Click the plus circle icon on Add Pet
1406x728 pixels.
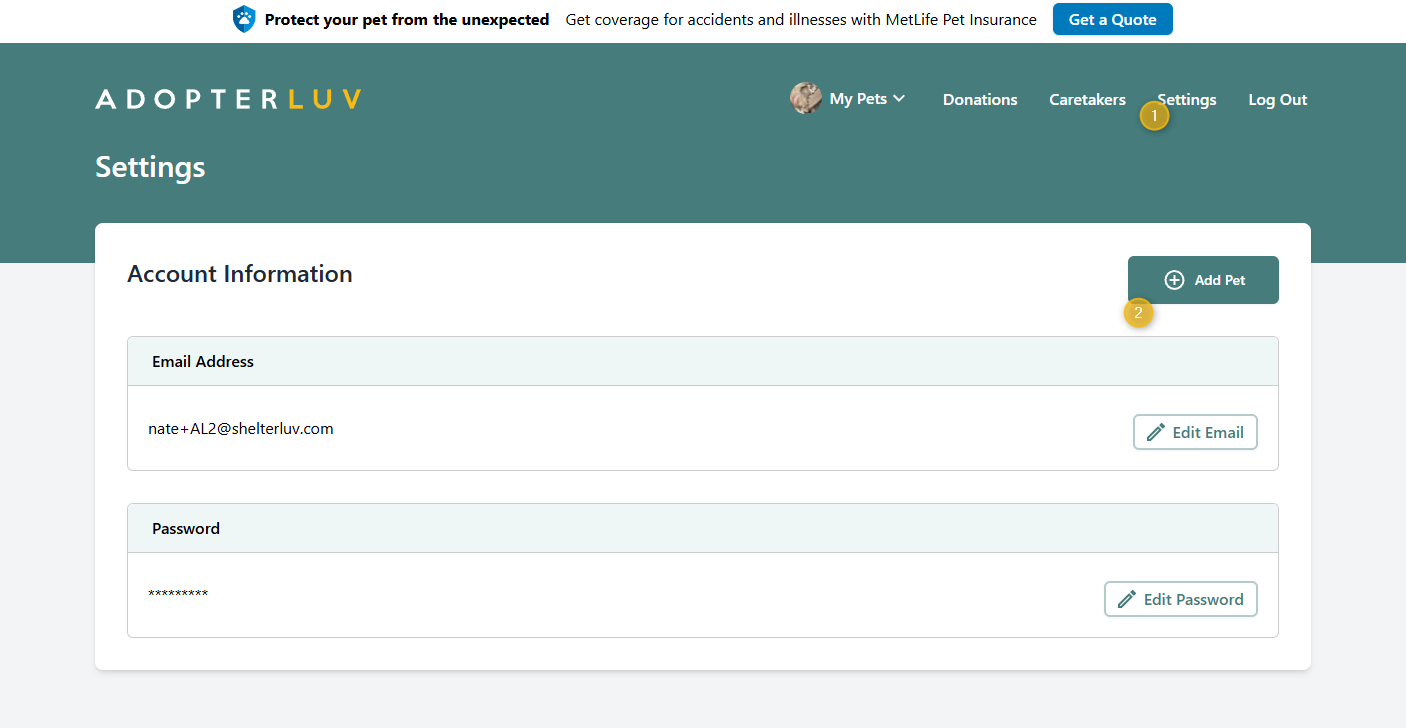1174,280
